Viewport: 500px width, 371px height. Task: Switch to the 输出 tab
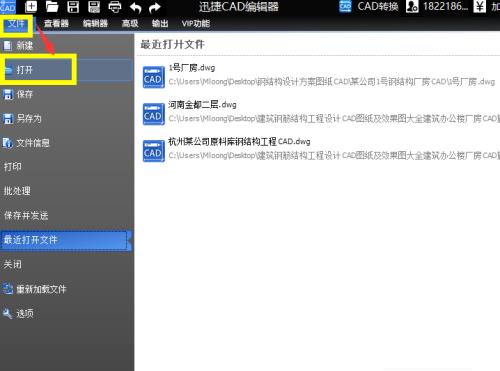(x=160, y=23)
